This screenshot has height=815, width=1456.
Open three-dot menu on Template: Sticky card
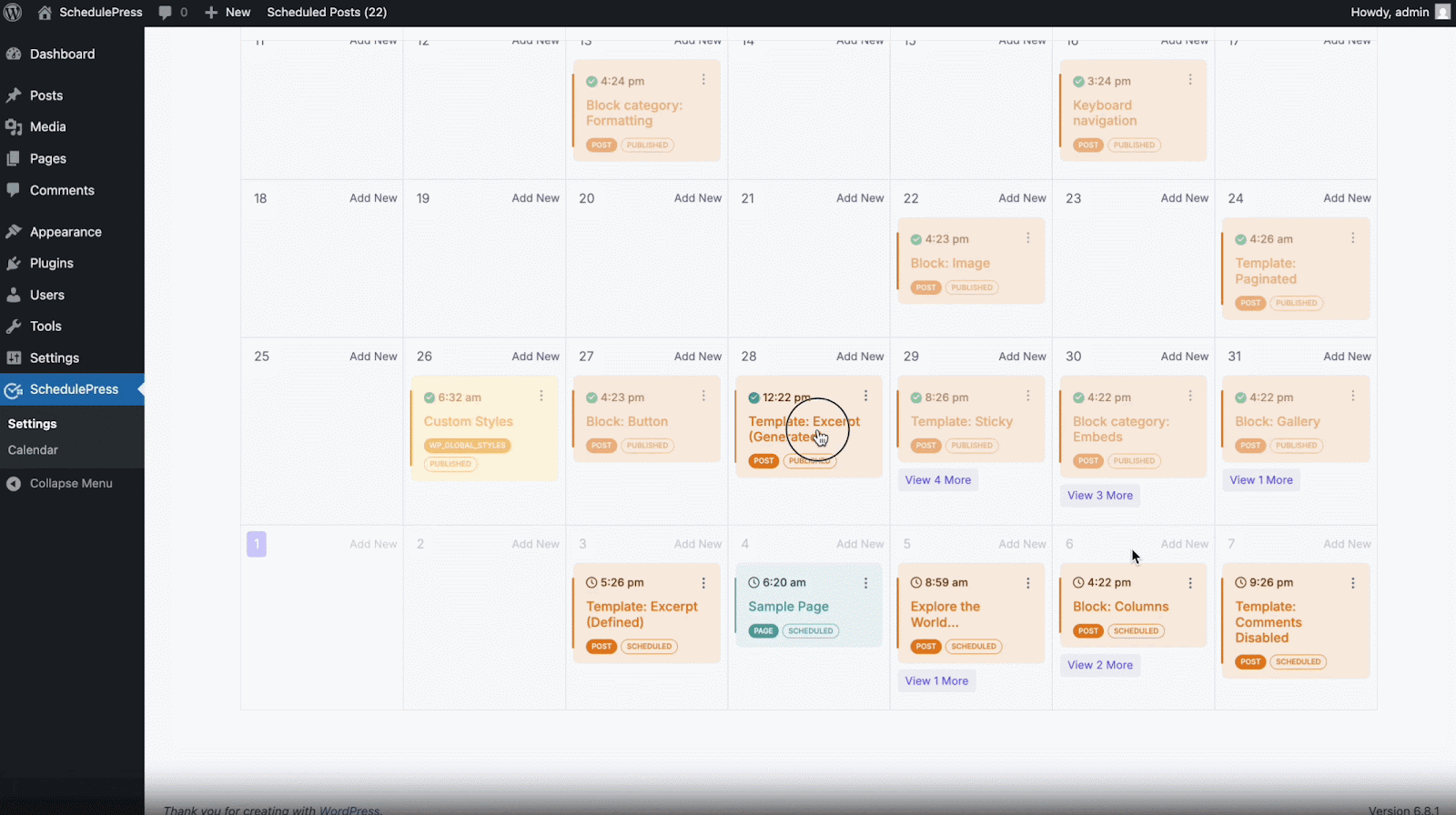(x=1027, y=397)
